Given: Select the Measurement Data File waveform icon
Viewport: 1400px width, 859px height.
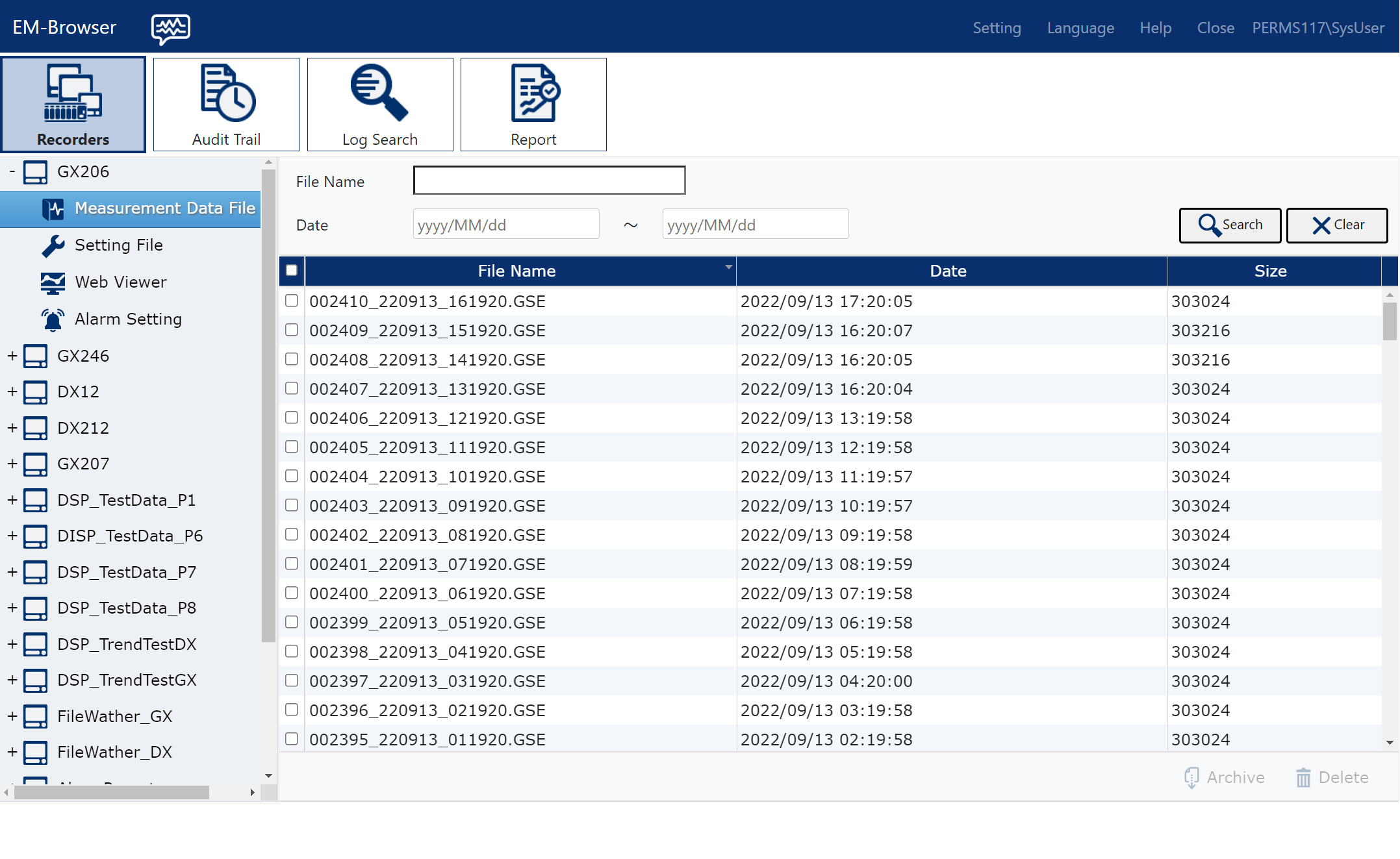Looking at the screenshot, I should 53,208.
